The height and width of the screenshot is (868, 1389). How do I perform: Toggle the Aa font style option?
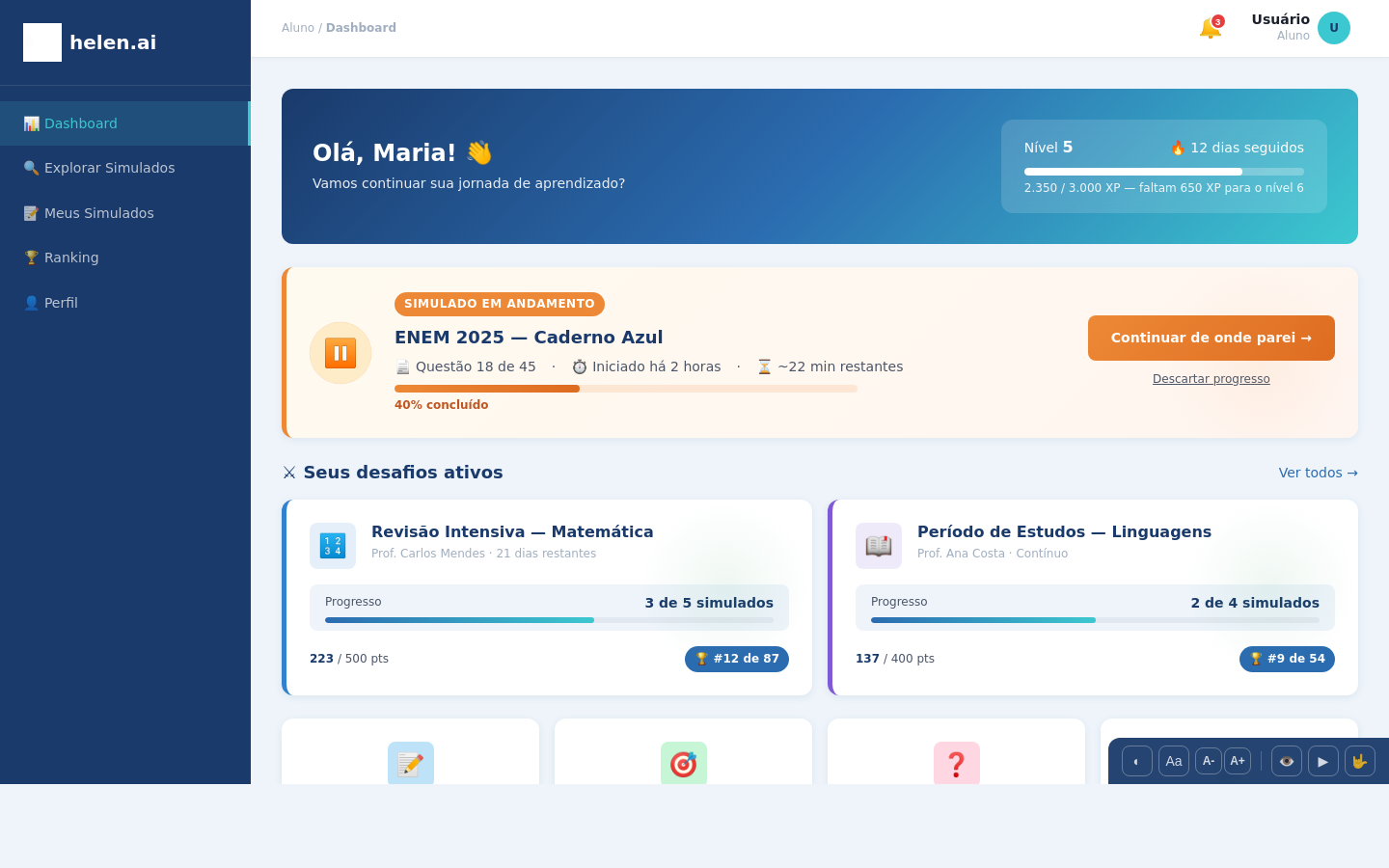pyautogui.click(x=1173, y=761)
